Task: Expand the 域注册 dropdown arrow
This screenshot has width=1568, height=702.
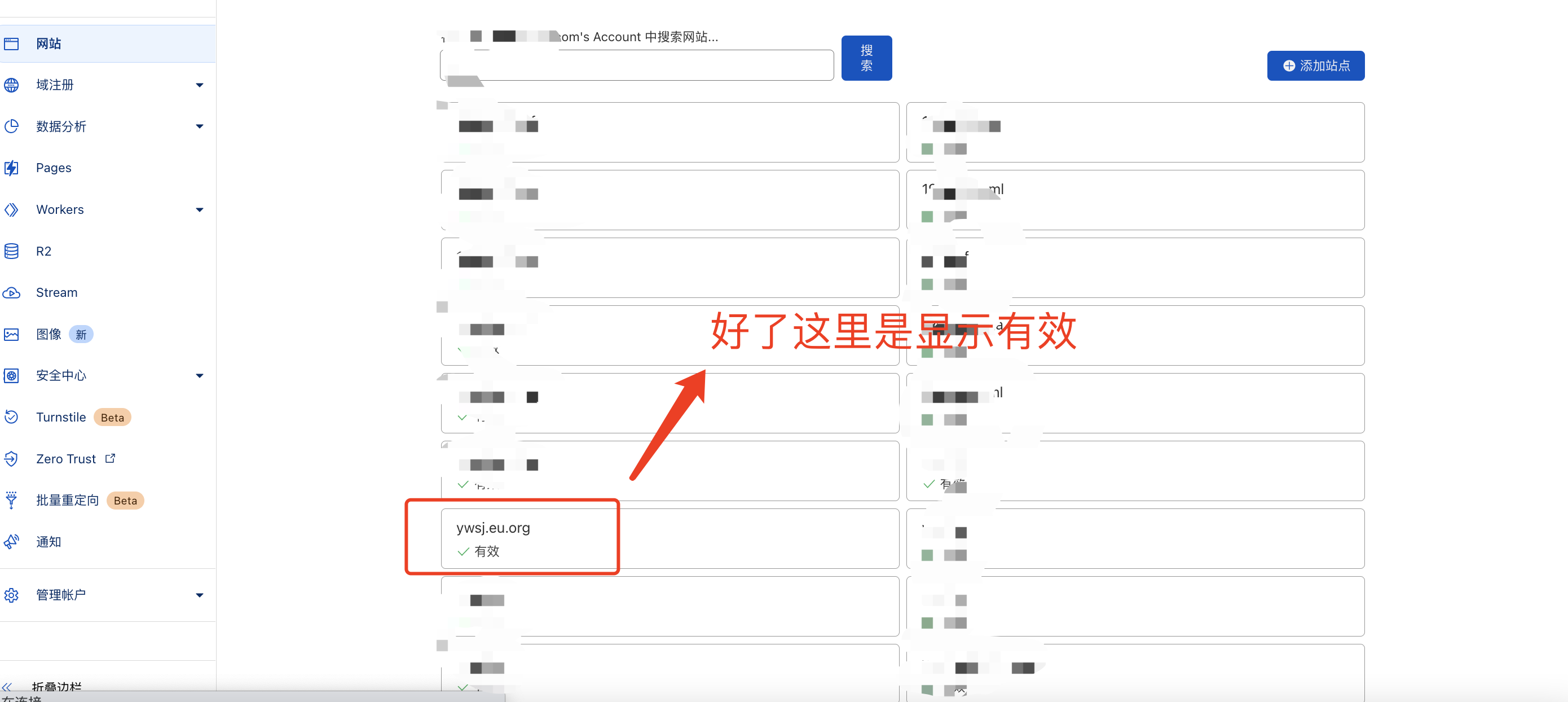Action: 200,85
